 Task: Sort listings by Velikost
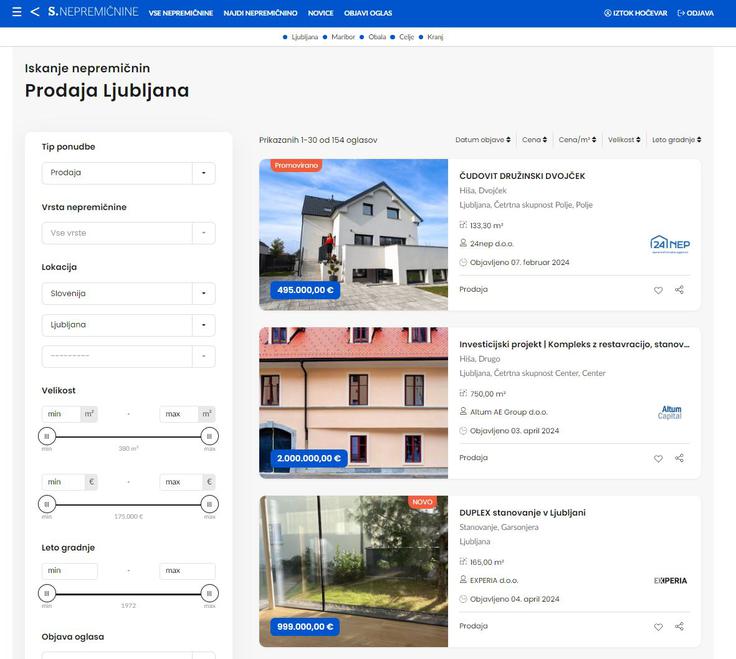click(x=624, y=140)
